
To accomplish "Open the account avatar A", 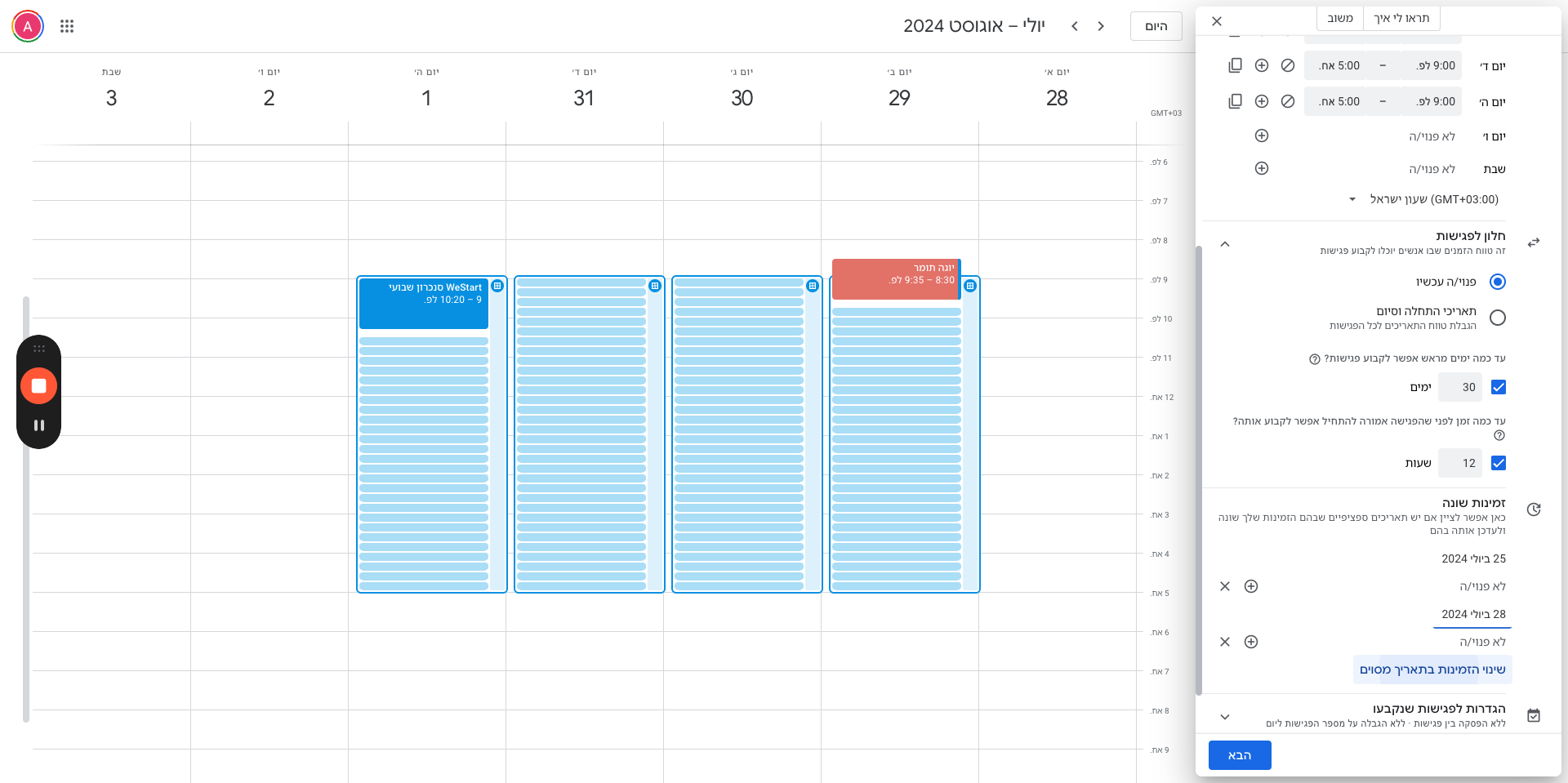I will click(x=28, y=26).
